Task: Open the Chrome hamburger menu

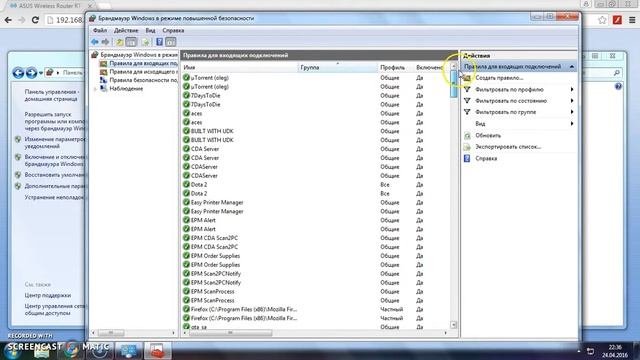Action: [632, 20]
